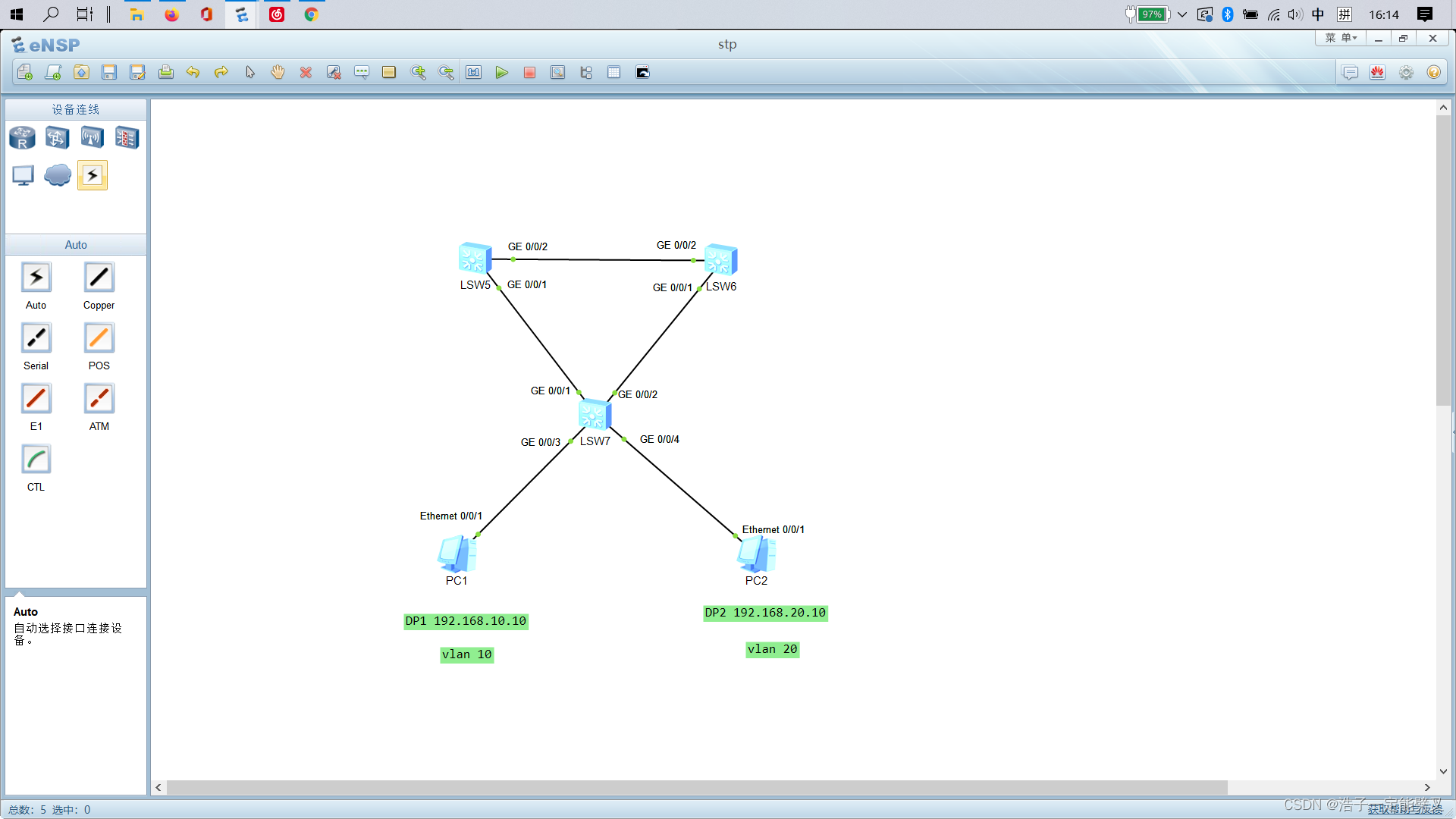This screenshot has width=1456, height=819.
Task: Select the Router device category icon
Action: pos(22,138)
